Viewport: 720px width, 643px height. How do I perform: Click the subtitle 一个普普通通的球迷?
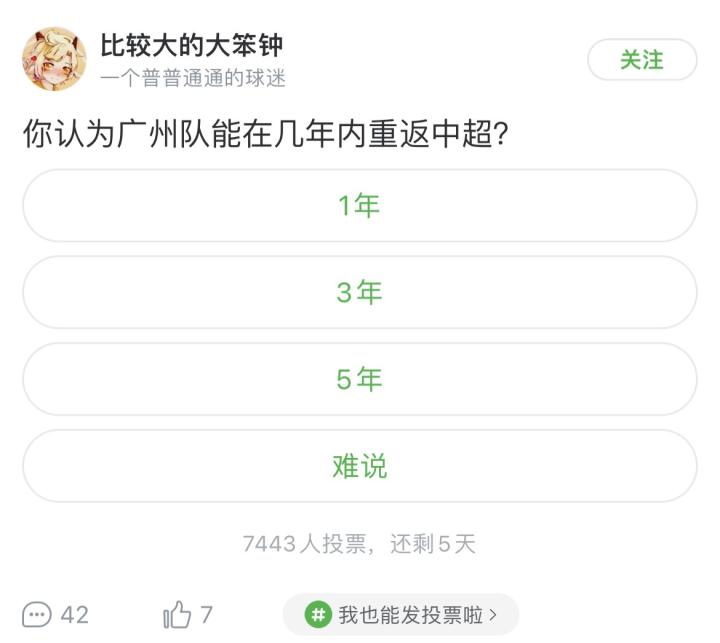193,79
